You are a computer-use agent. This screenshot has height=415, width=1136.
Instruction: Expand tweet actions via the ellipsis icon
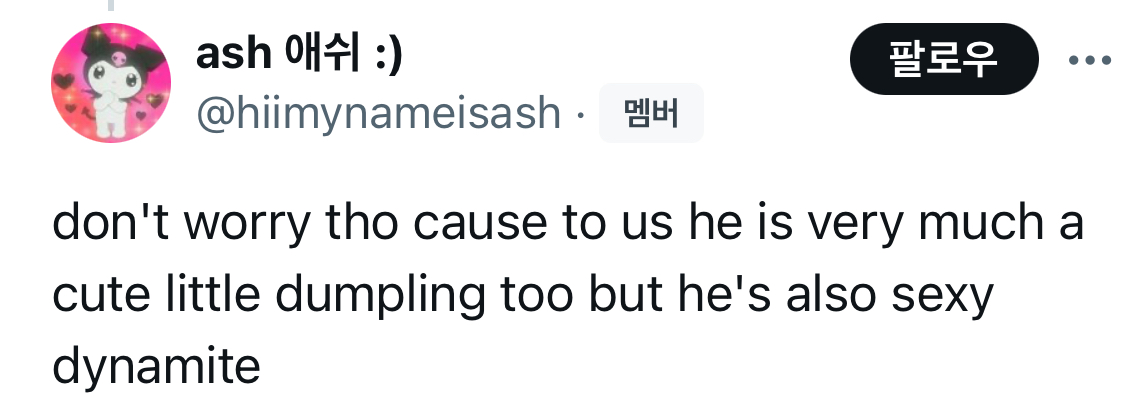pyautogui.click(x=1090, y=60)
